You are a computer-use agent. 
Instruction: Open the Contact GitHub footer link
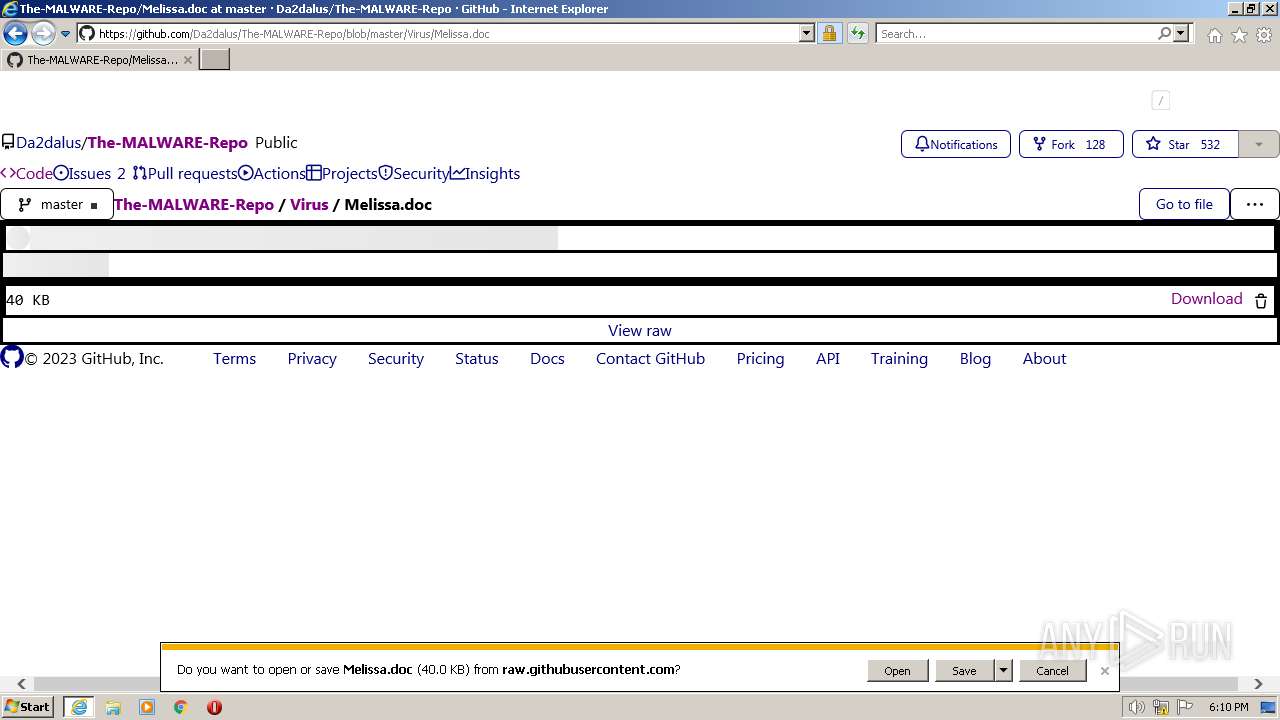tap(651, 359)
